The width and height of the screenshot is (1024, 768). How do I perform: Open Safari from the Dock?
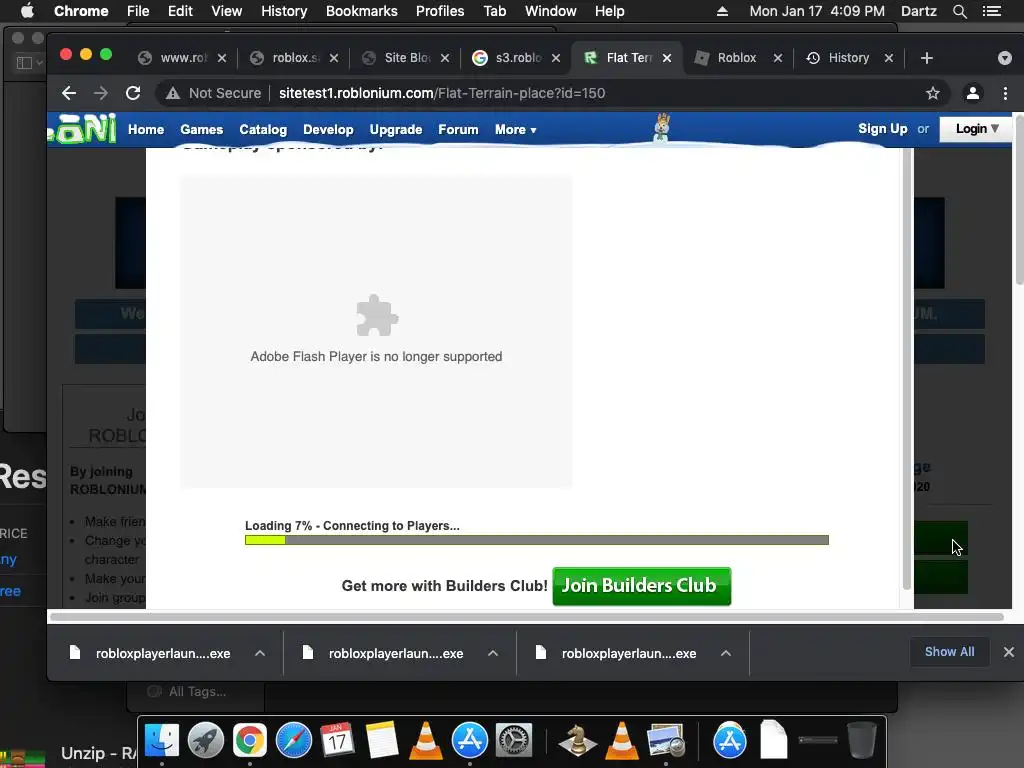click(294, 741)
